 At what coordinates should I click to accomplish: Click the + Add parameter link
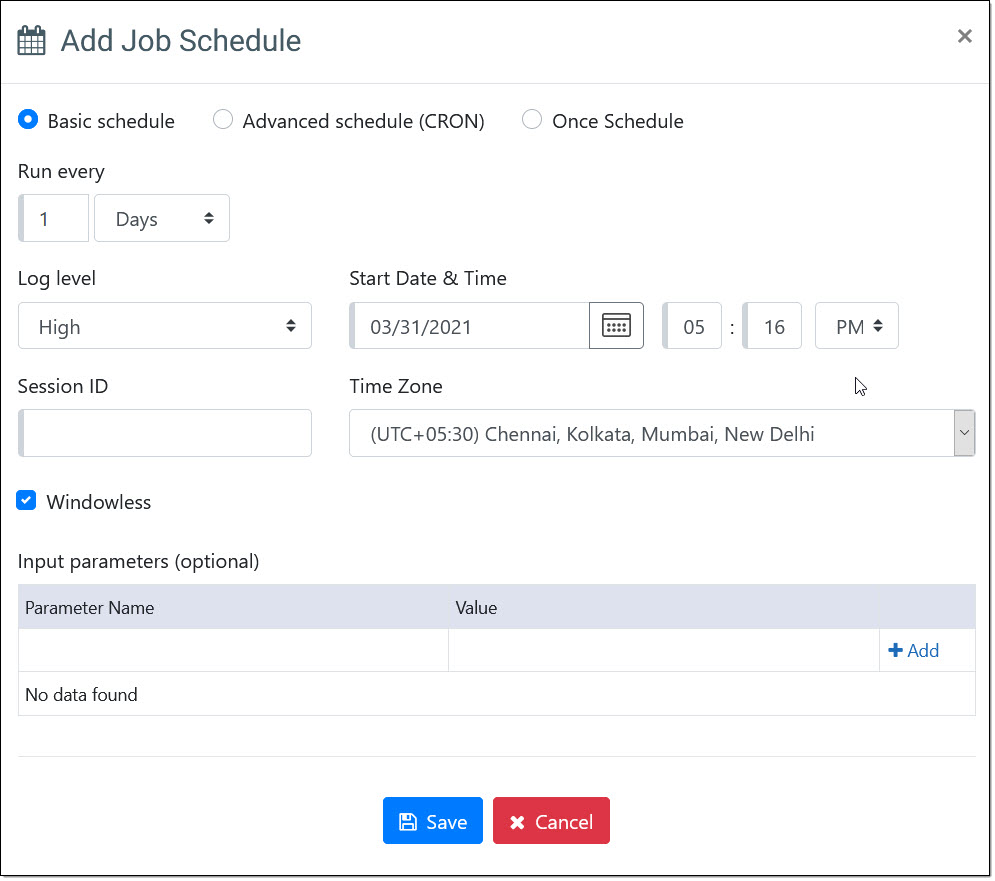point(913,651)
